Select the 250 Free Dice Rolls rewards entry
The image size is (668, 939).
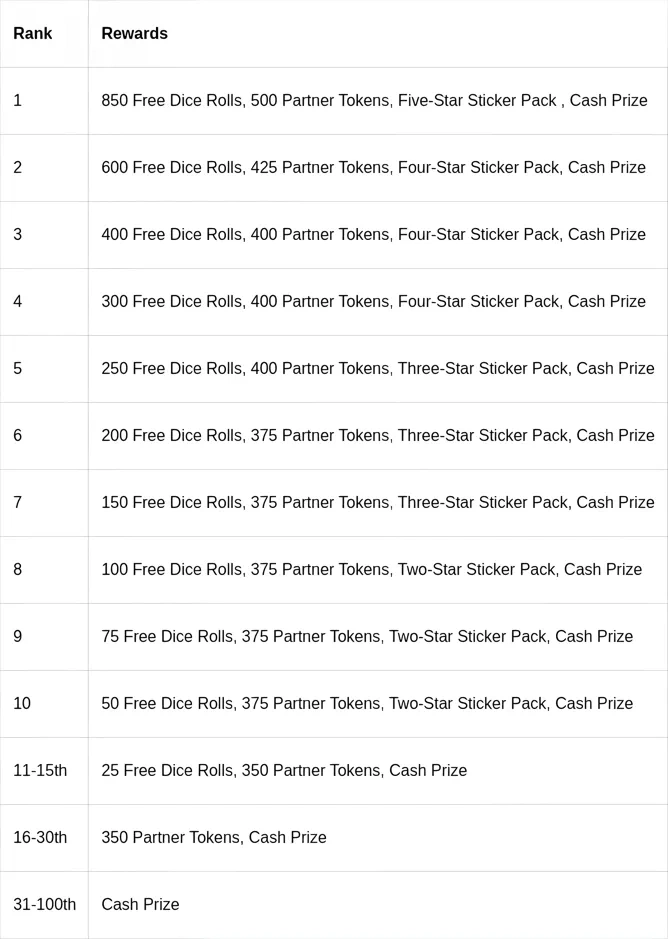point(377,369)
